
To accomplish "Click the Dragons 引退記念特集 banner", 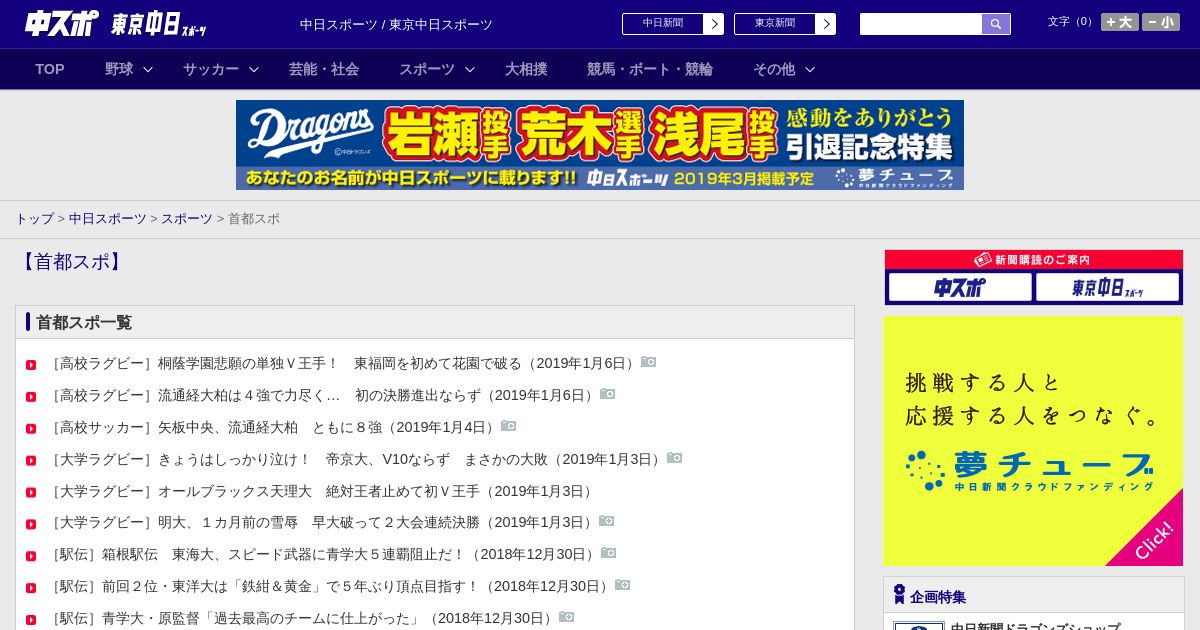I will 600,145.
